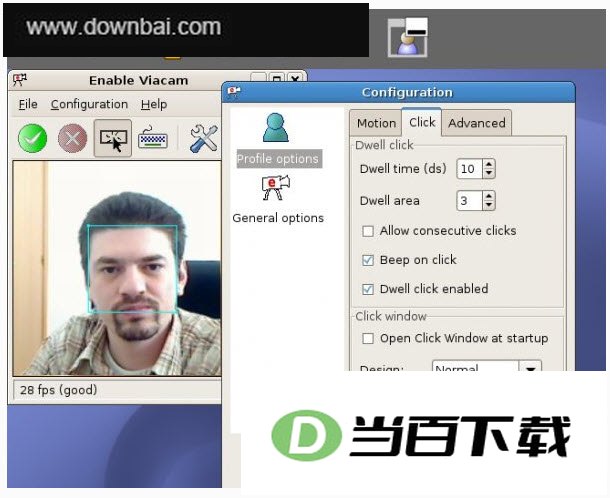Image resolution: width=610 pixels, height=498 pixels.
Task: Select the Profile options user icon
Action: (276, 127)
